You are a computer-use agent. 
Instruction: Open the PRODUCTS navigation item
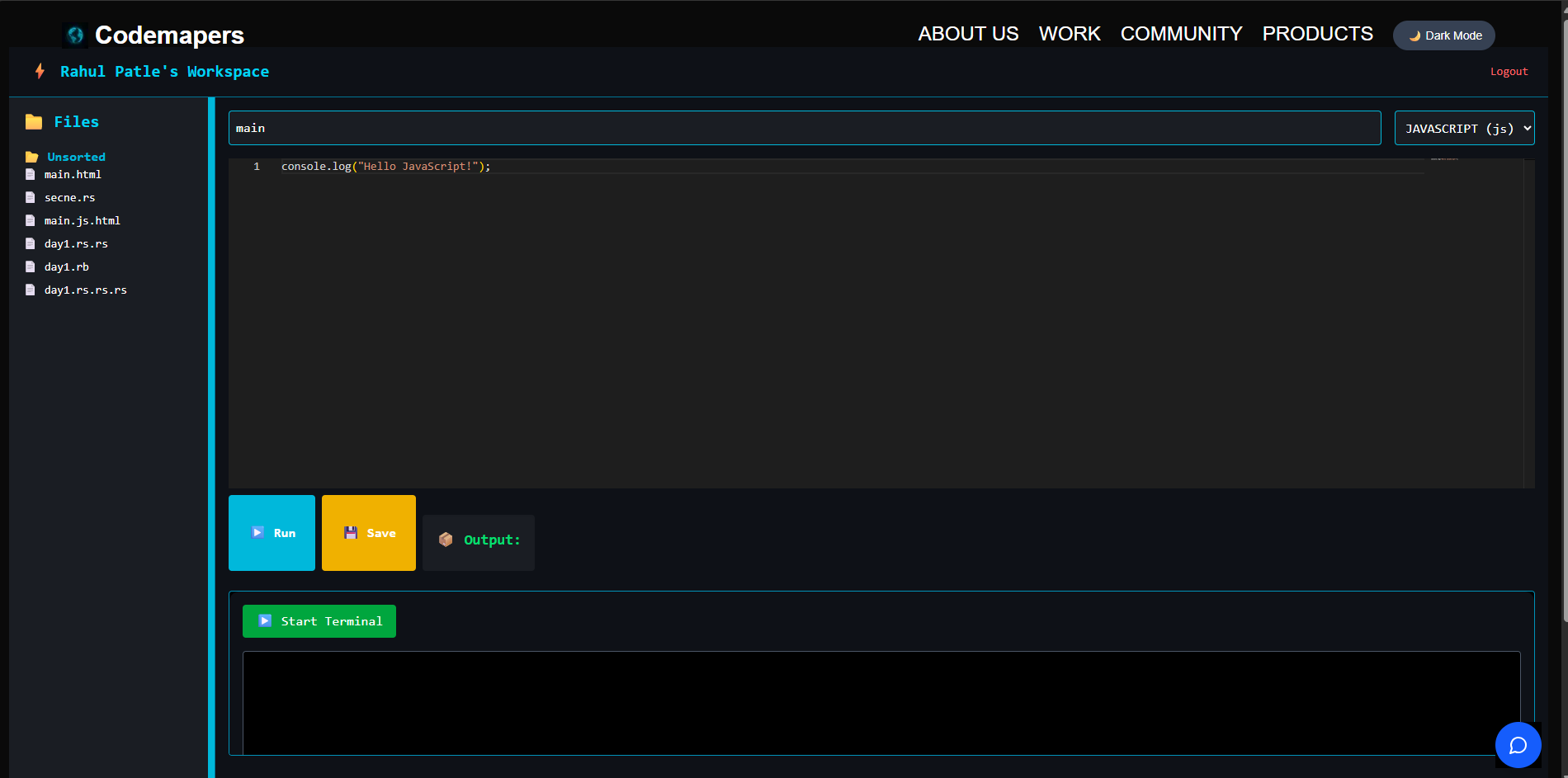click(1317, 34)
